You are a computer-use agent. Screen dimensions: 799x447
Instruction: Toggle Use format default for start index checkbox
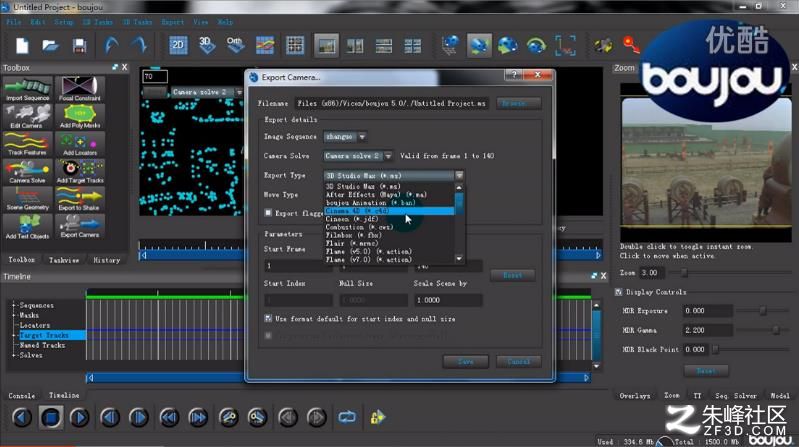point(268,318)
